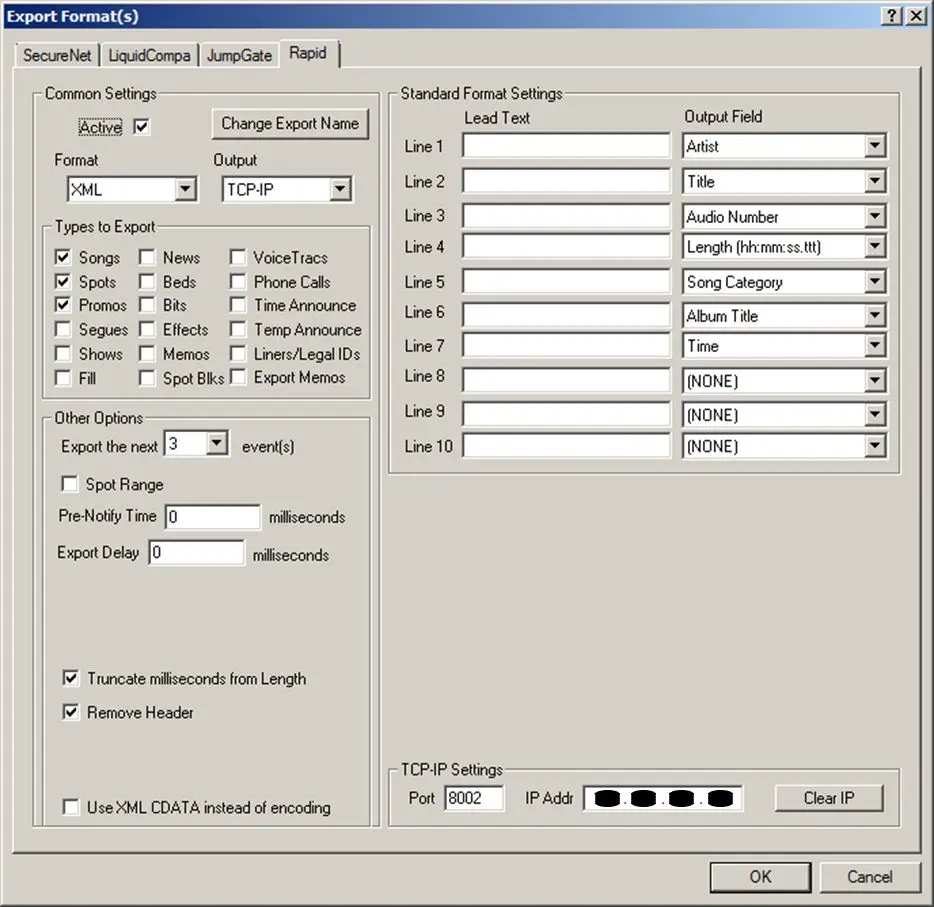Viewport: 934px width, 907px height.
Task: Enable Use XML CDATA instead of encoding
Action: click(x=71, y=808)
